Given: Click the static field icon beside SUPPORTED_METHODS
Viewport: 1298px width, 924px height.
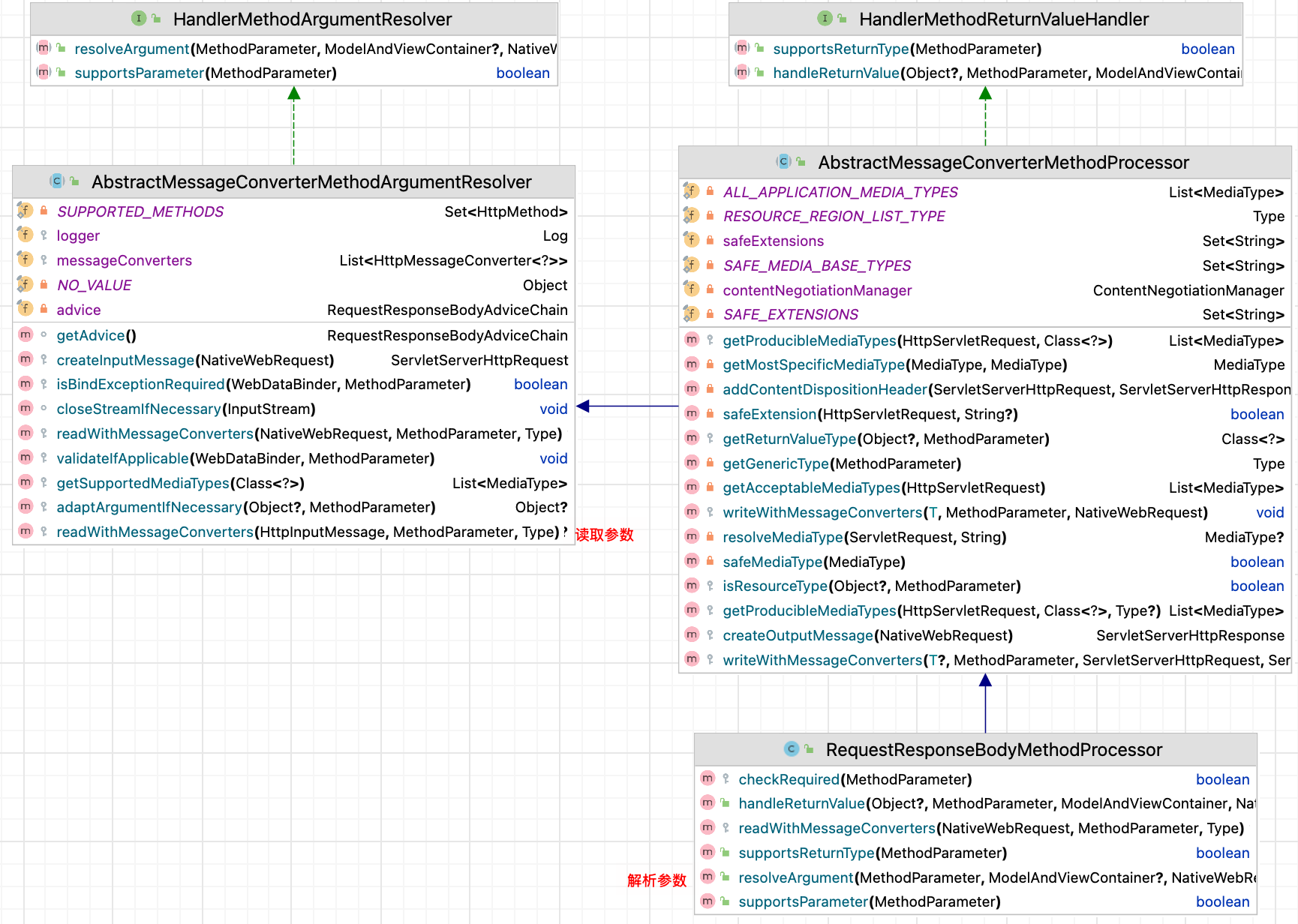Looking at the screenshot, I should point(25,210).
